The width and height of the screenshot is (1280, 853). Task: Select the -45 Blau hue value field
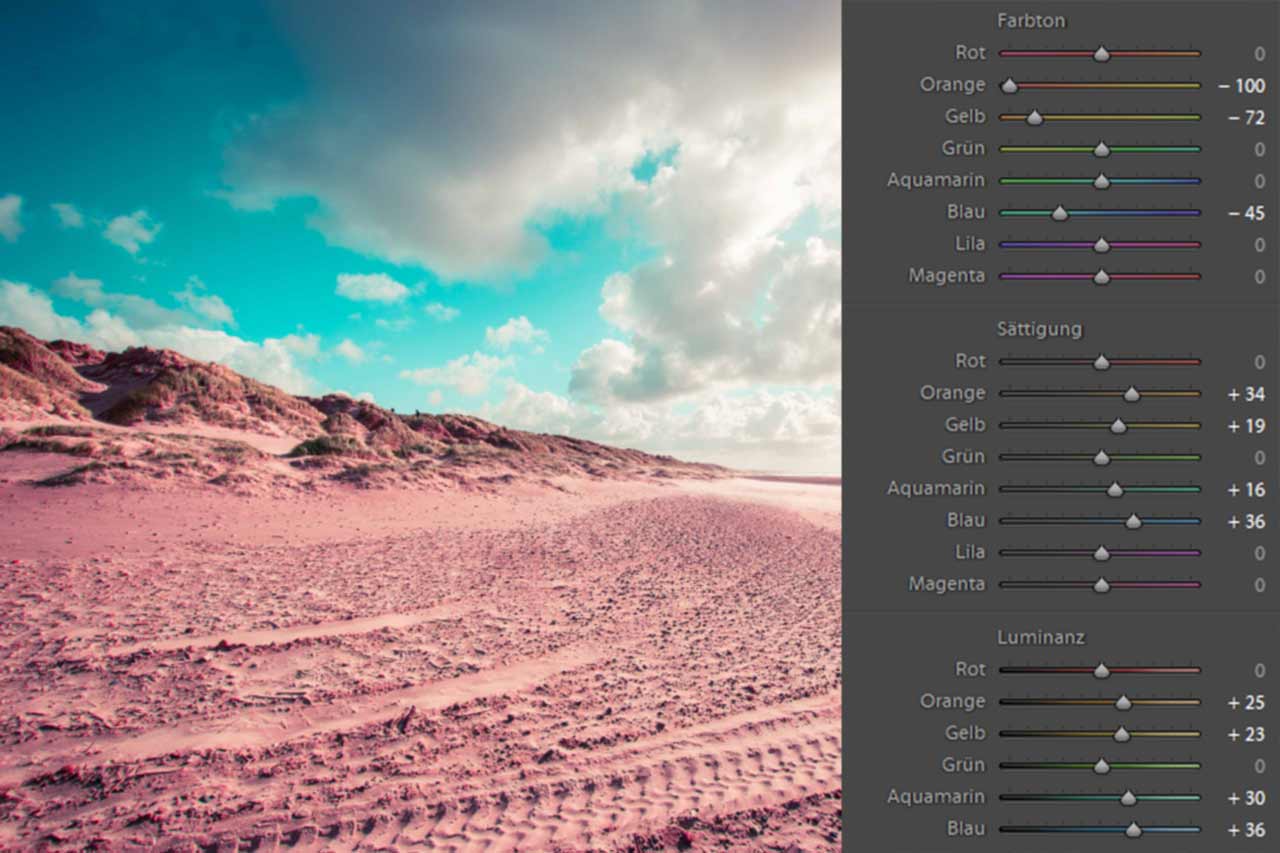tap(1246, 214)
